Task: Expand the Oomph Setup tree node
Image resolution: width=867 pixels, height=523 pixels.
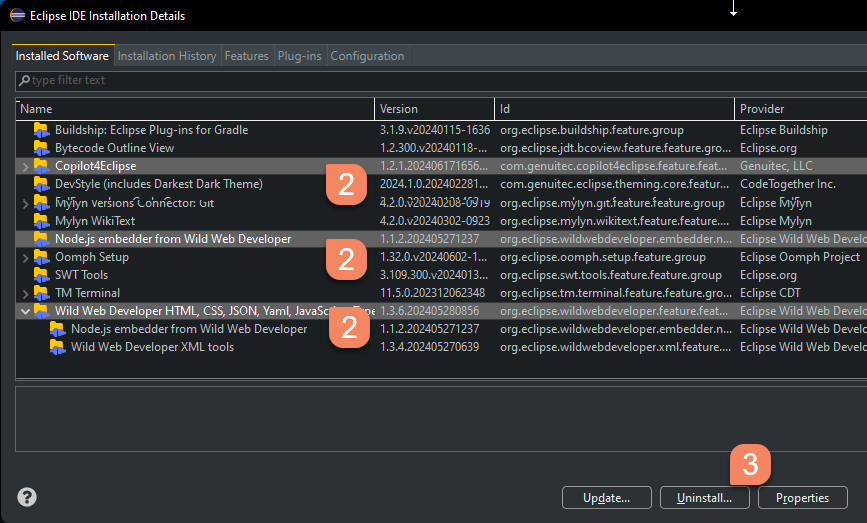Action: coord(25,258)
